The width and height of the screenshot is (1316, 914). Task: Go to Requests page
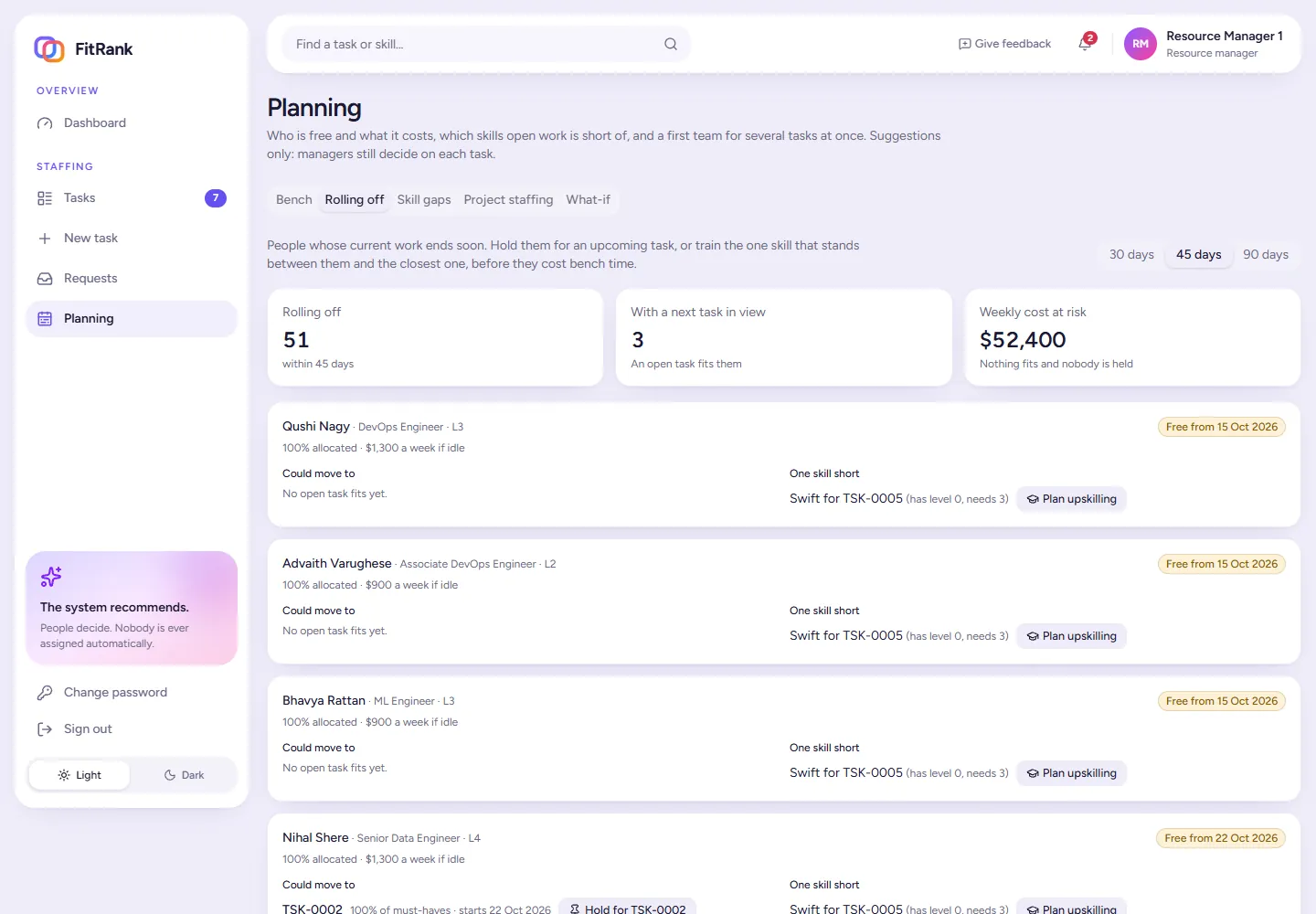coord(132,279)
